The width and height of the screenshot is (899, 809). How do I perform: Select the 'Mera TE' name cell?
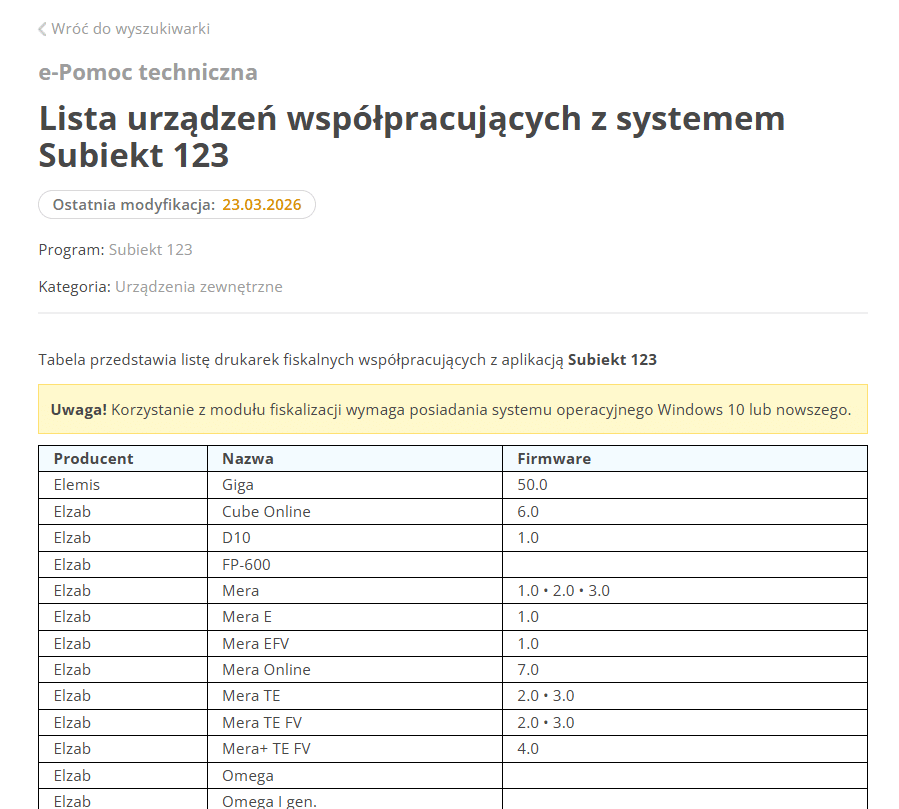tap(355, 696)
